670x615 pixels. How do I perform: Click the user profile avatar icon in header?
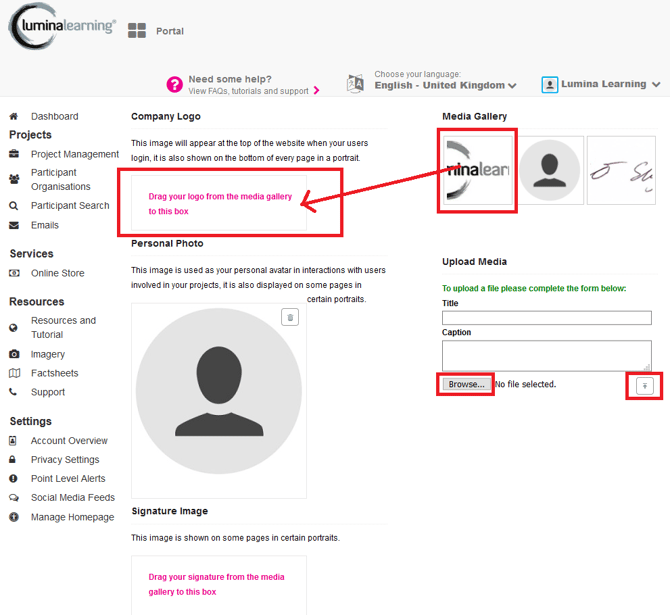click(x=550, y=85)
